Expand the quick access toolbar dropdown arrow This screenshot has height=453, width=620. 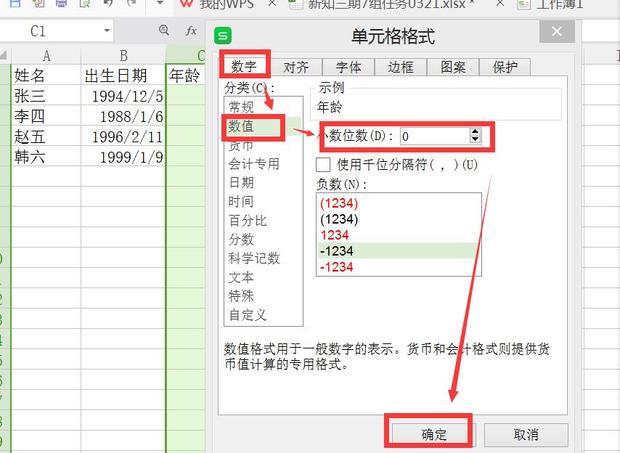(160, 5)
